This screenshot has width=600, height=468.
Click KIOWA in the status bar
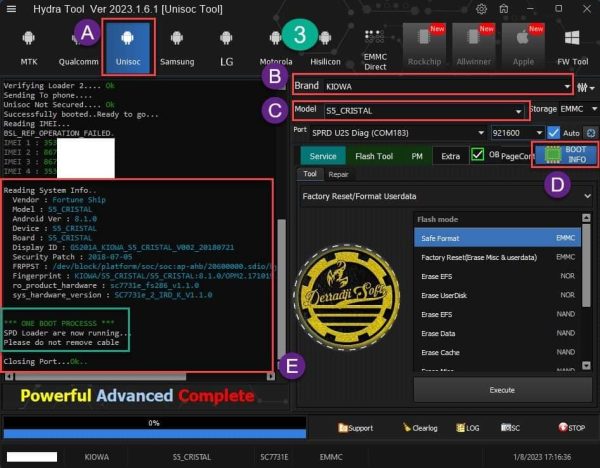click(96, 457)
